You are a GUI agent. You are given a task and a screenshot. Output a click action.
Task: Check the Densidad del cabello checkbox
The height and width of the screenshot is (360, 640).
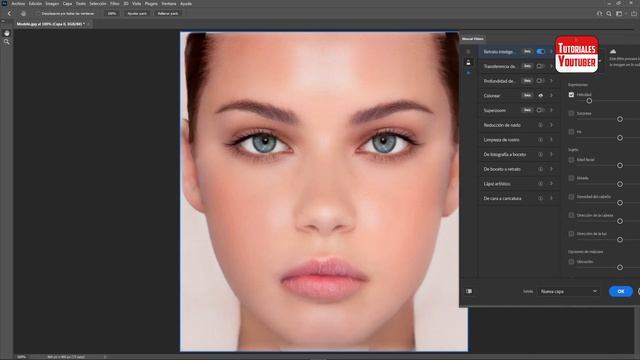point(571,197)
